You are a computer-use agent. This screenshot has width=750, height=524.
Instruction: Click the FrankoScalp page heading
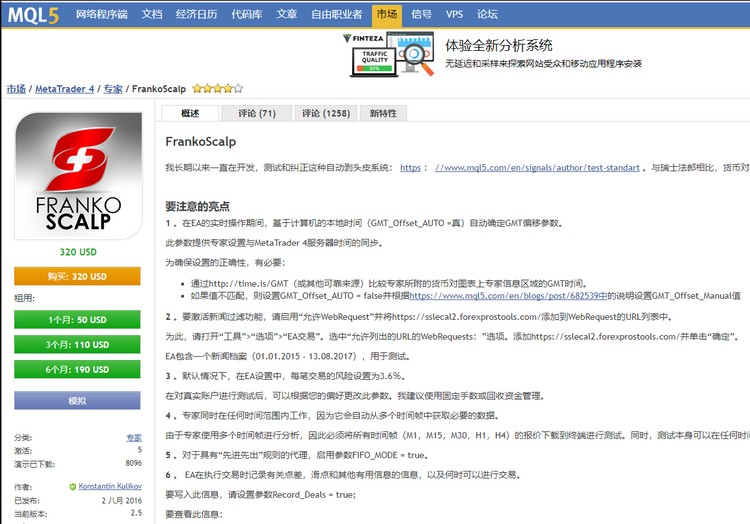pos(200,142)
